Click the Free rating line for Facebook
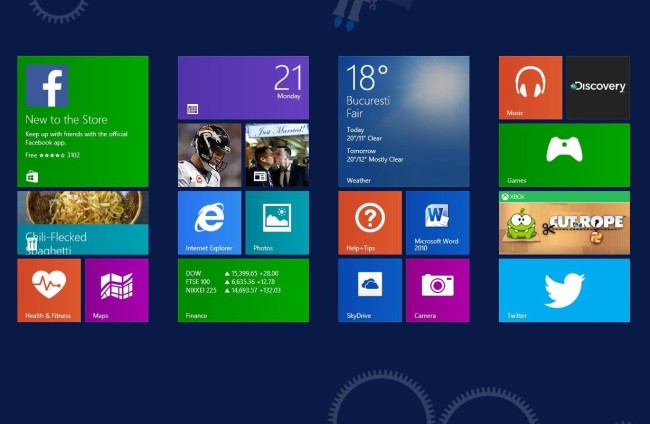 coord(53,155)
